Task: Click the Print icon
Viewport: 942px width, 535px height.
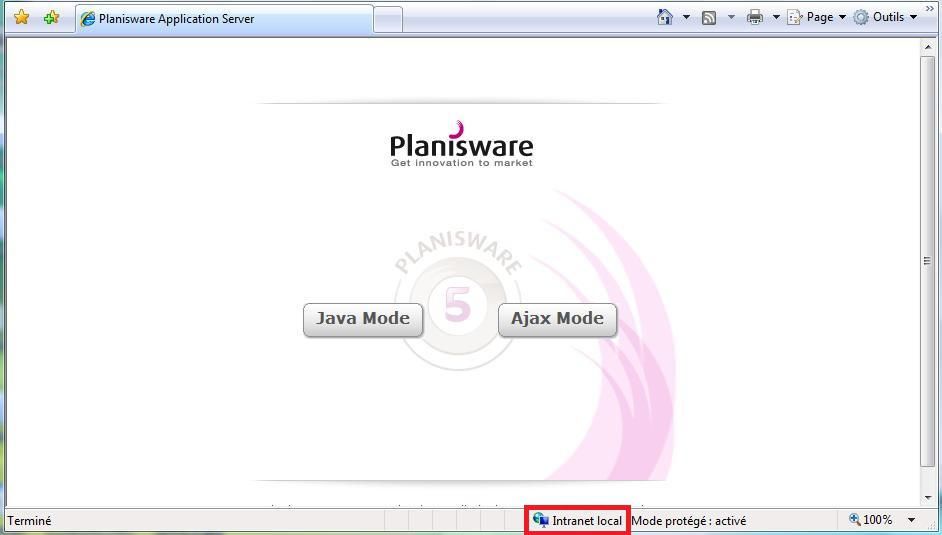Action: [x=755, y=17]
